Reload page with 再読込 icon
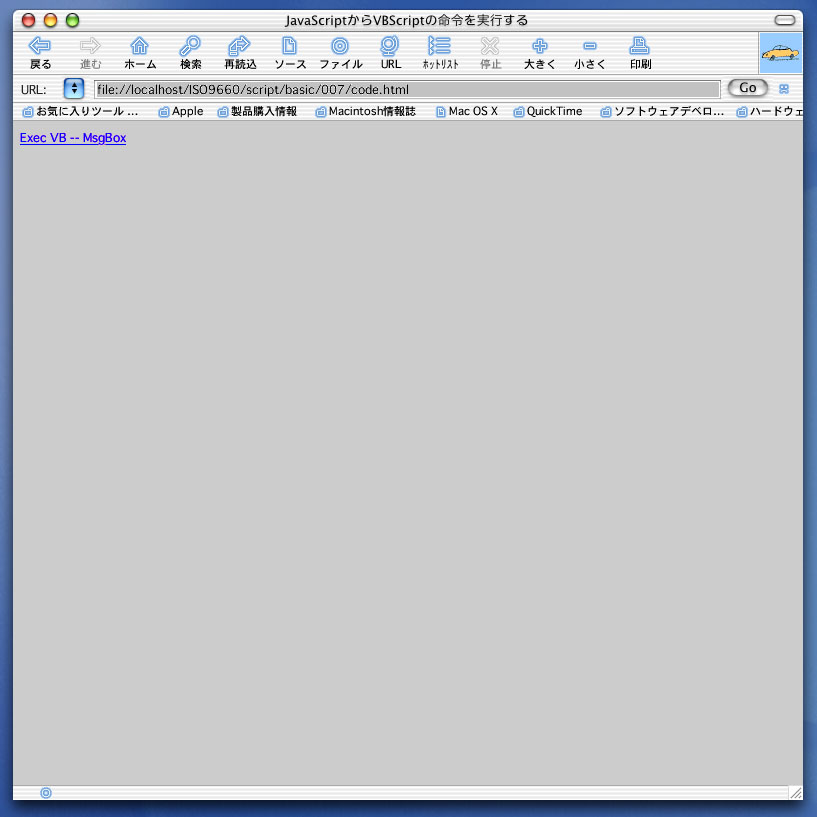 (240, 46)
